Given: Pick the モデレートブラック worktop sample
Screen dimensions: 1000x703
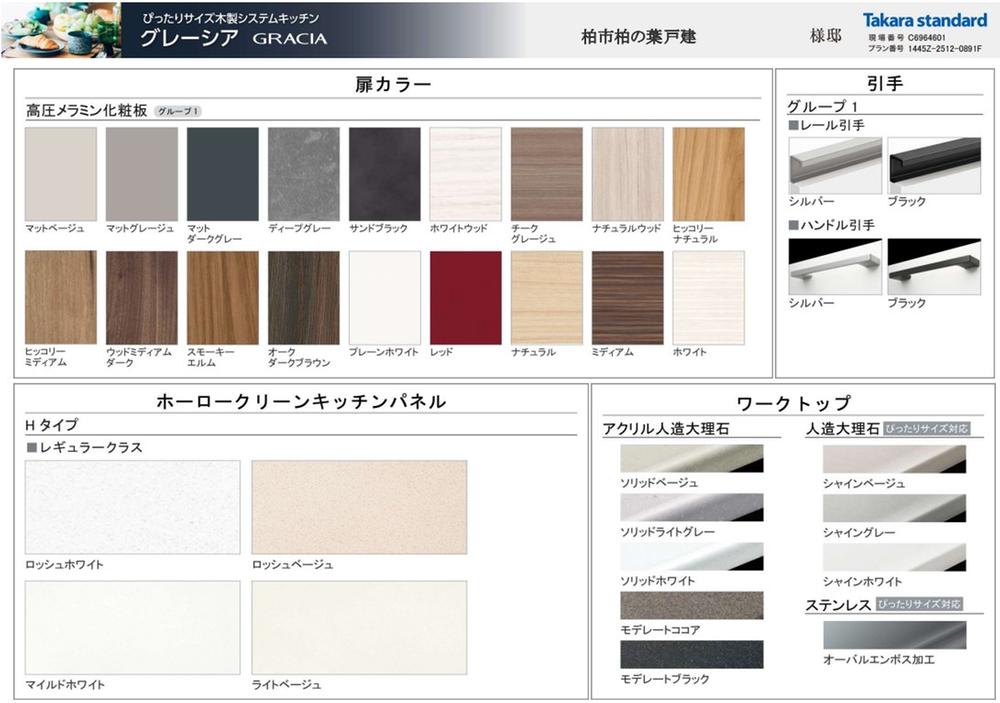Looking at the screenshot, I should [x=691, y=654].
